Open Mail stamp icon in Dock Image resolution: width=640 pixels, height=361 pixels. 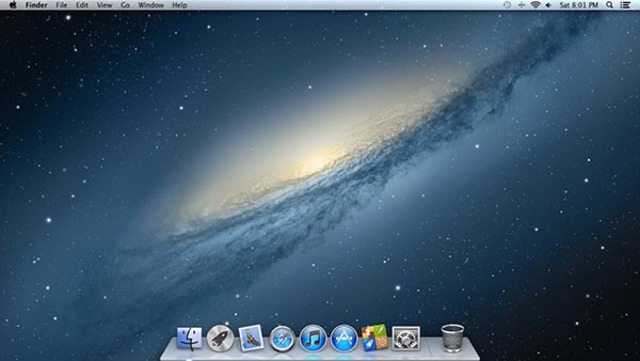coord(251,338)
